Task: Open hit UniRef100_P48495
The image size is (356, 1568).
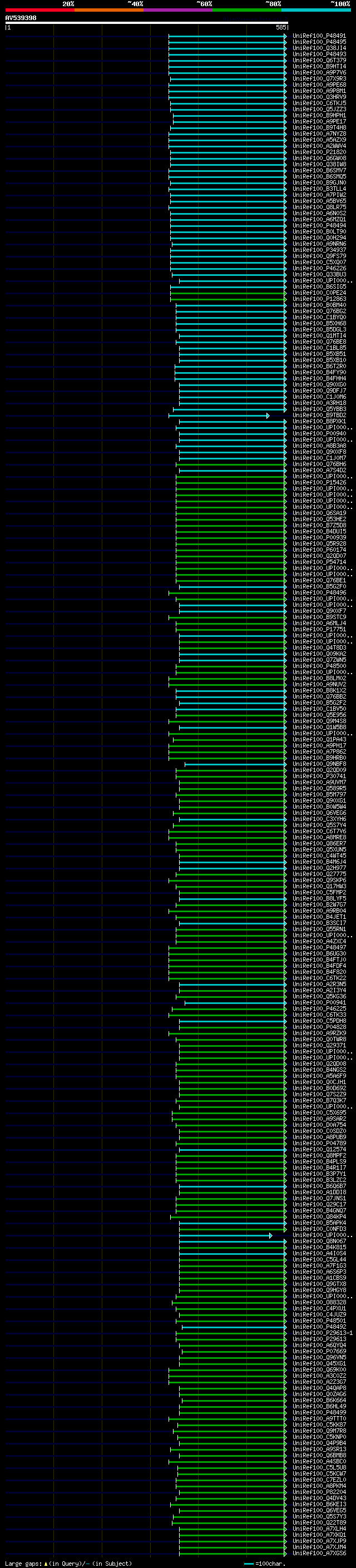Action: pyautogui.click(x=319, y=42)
